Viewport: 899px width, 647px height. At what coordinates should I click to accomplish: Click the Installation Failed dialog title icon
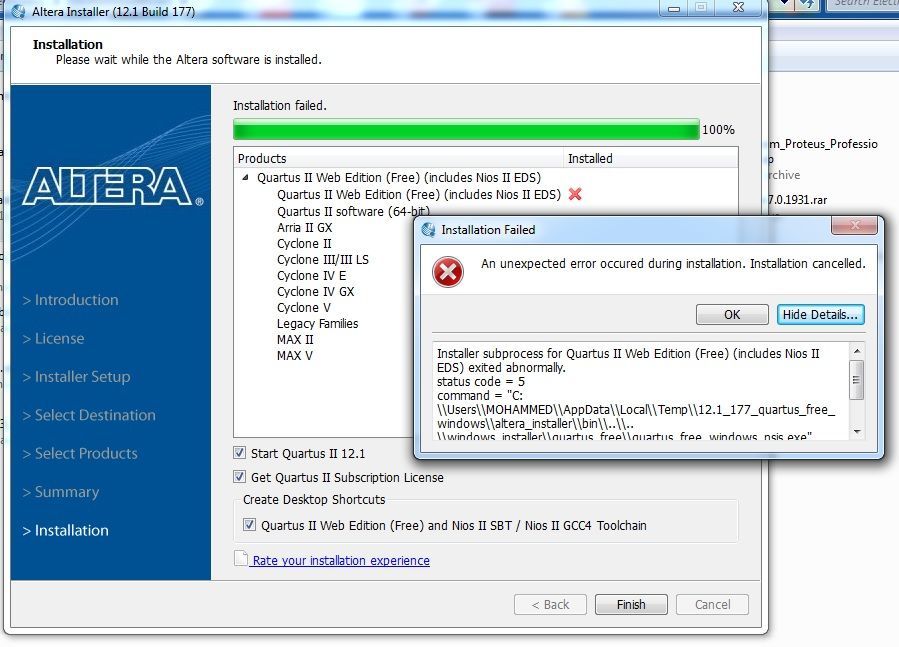(x=428, y=230)
